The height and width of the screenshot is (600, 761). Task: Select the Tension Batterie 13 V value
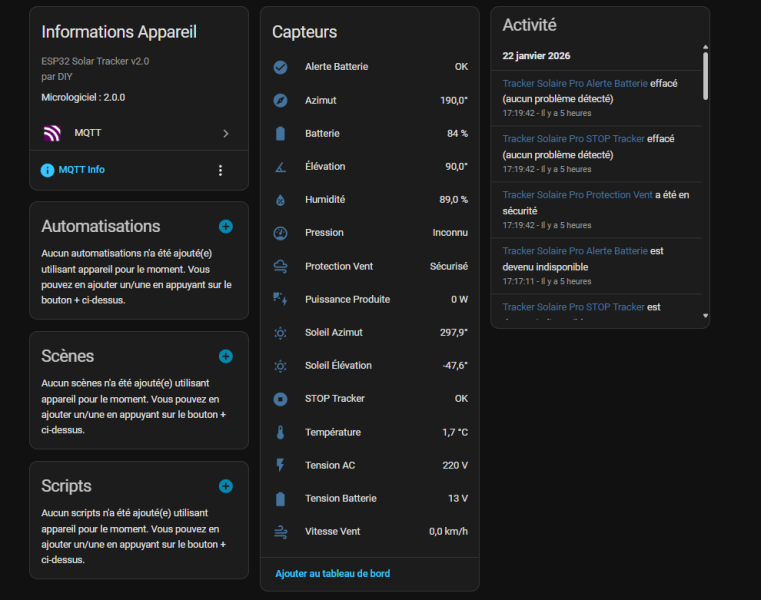[458, 499]
